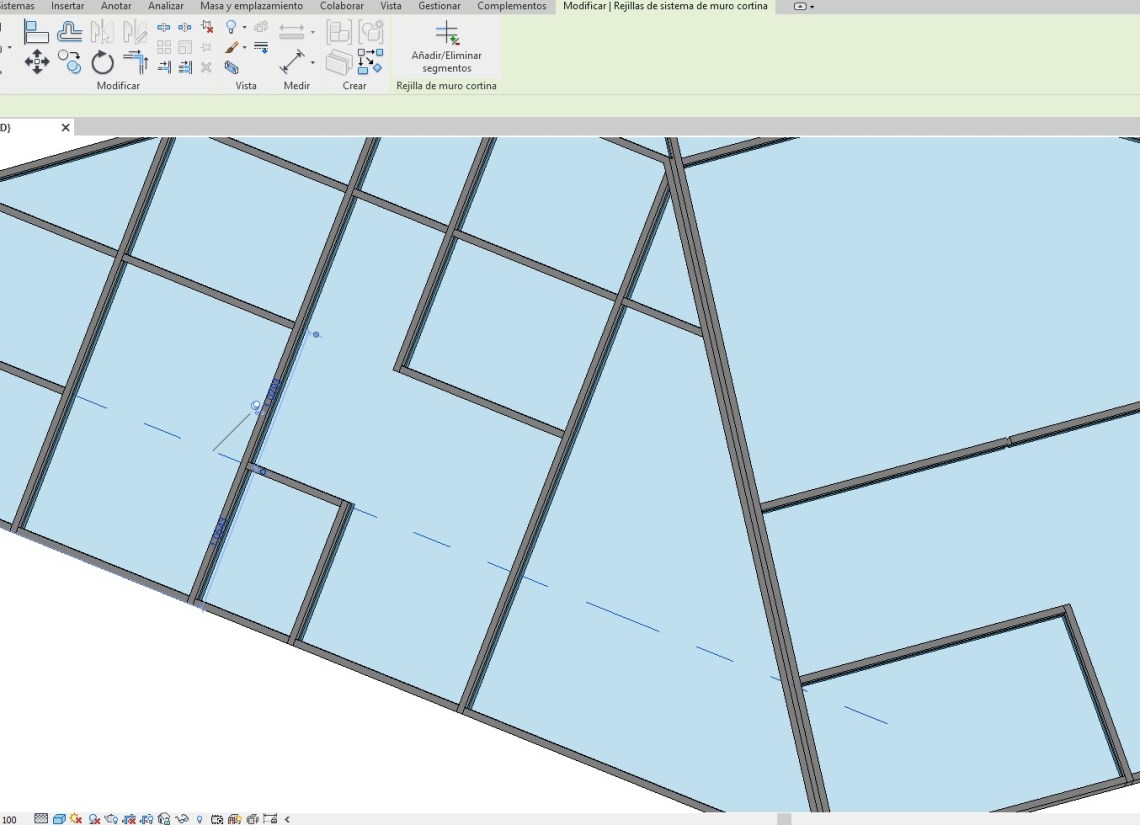Switch to the Gestionar tab
Image resolution: width=1140 pixels, height=825 pixels.
[439, 6]
